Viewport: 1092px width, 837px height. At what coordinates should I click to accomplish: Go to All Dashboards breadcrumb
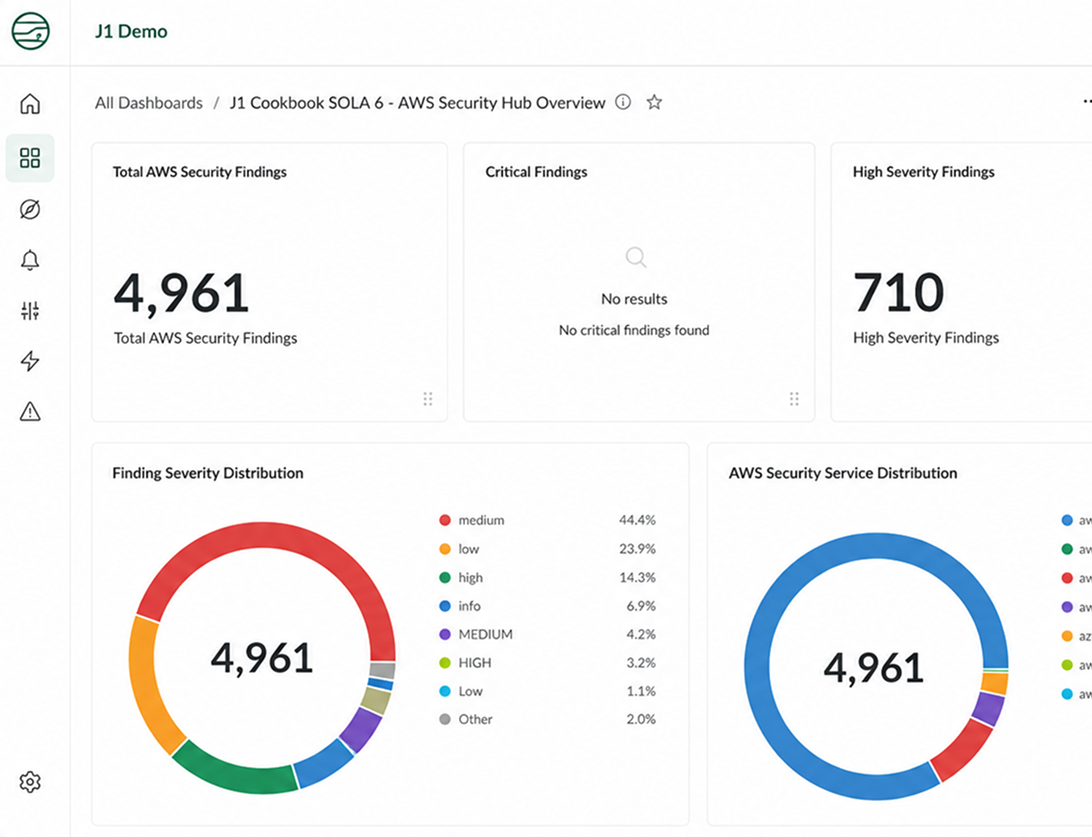click(149, 103)
